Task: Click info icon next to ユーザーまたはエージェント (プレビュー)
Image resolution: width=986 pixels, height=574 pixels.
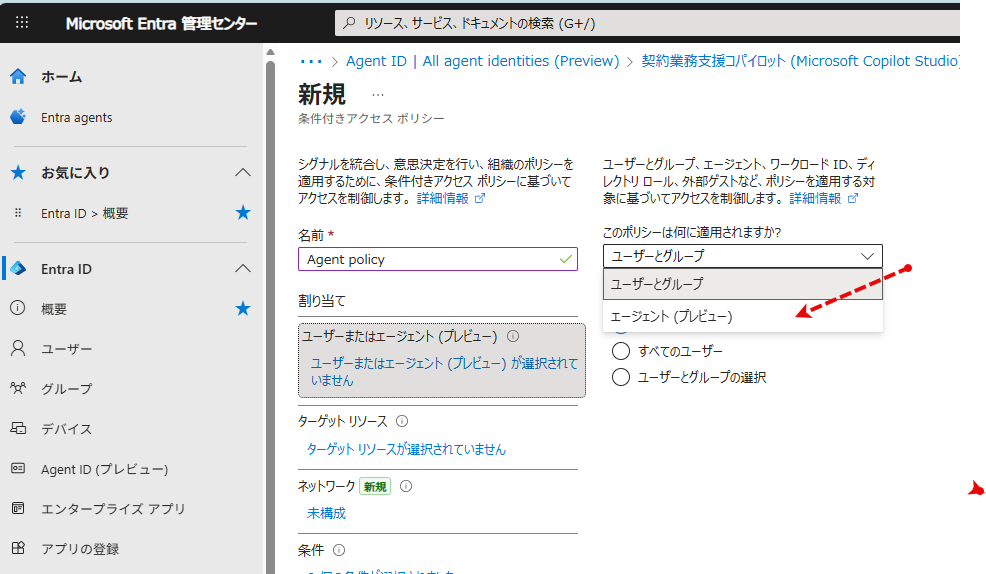Action: click(x=513, y=336)
